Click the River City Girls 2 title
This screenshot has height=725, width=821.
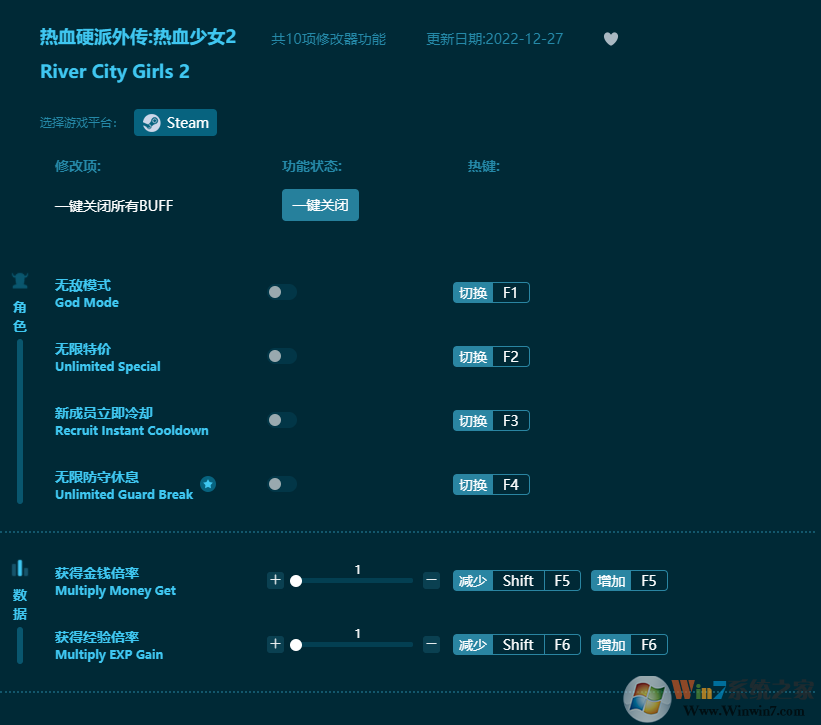(115, 71)
